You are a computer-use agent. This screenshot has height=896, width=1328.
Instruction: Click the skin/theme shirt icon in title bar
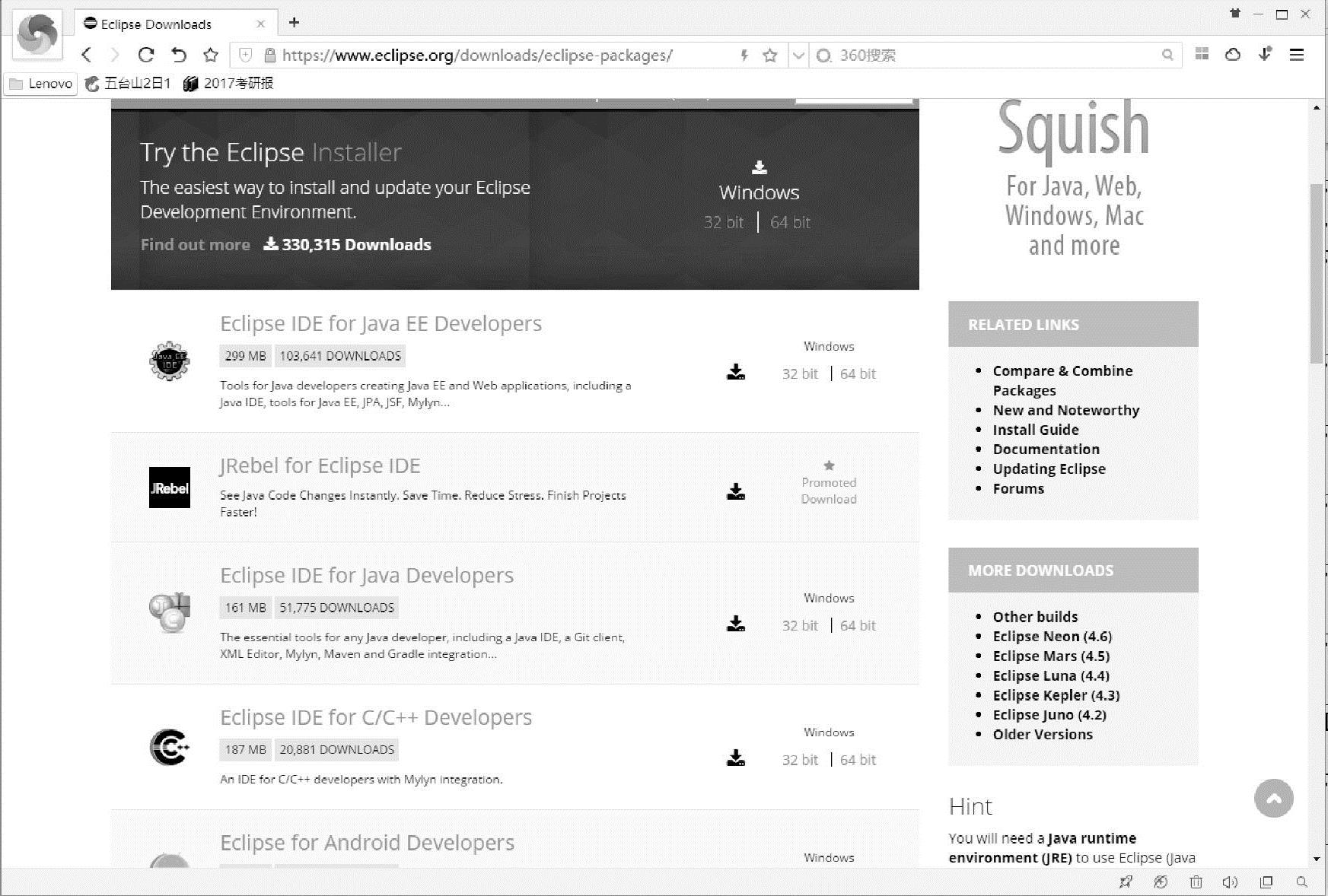click(1235, 13)
